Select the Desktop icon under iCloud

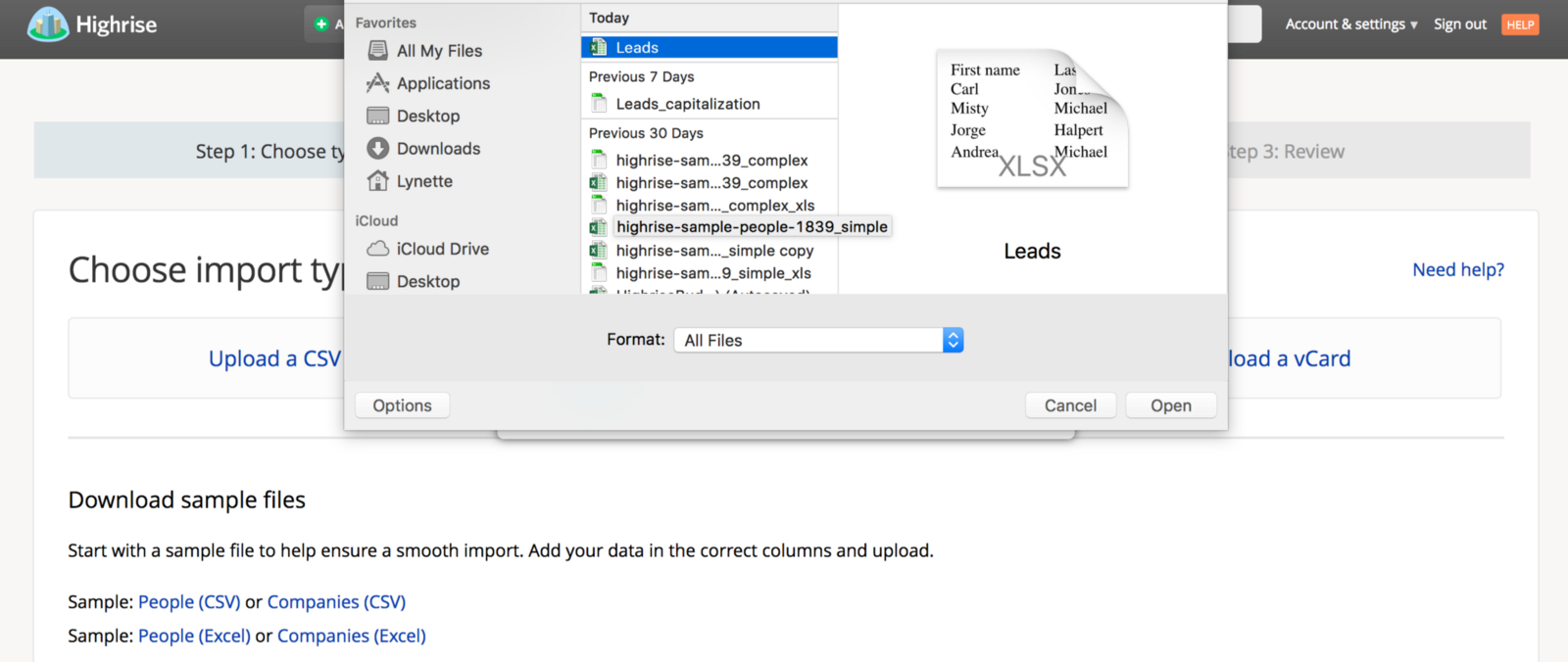click(x=377, y=281)
